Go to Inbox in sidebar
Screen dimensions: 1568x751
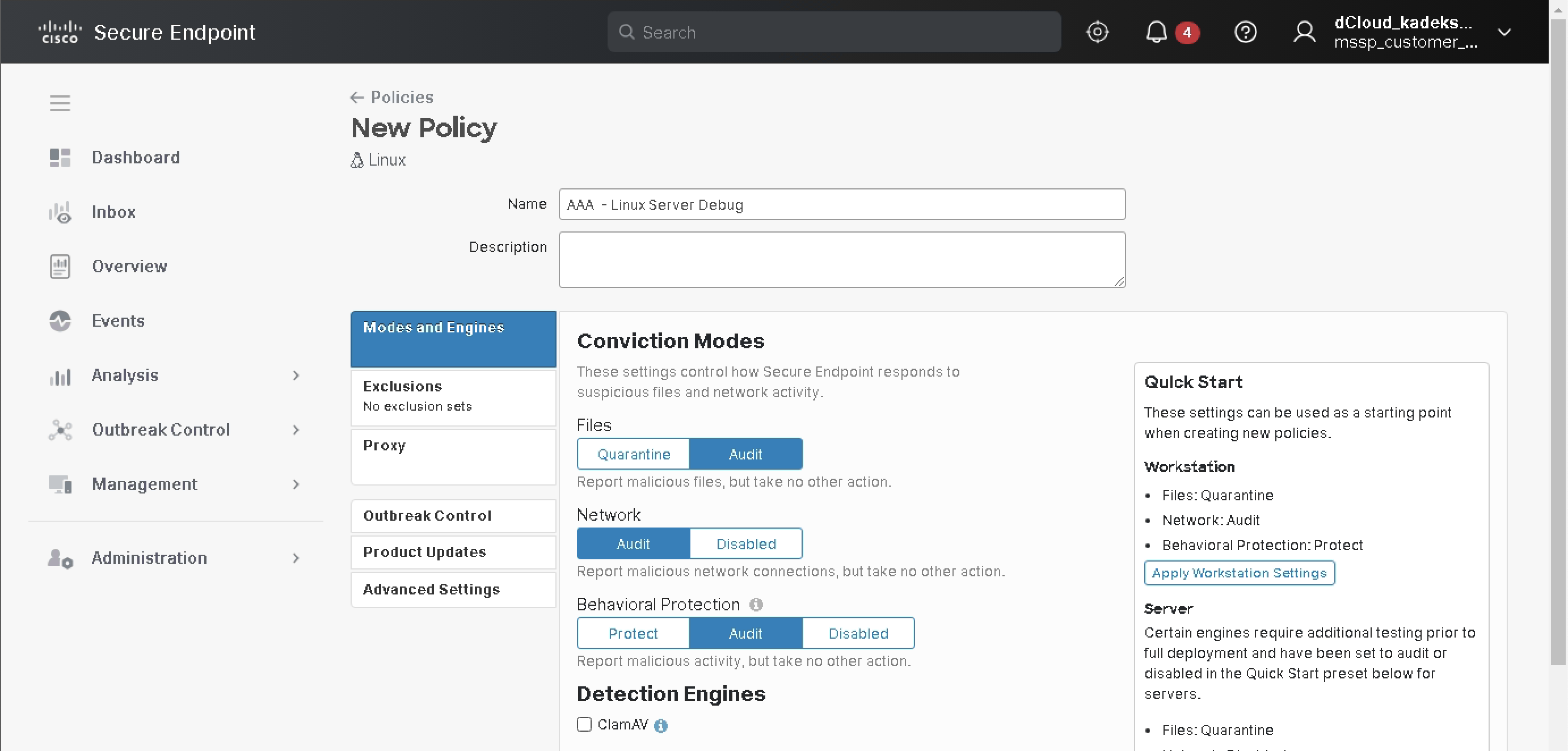pos(113,212)
